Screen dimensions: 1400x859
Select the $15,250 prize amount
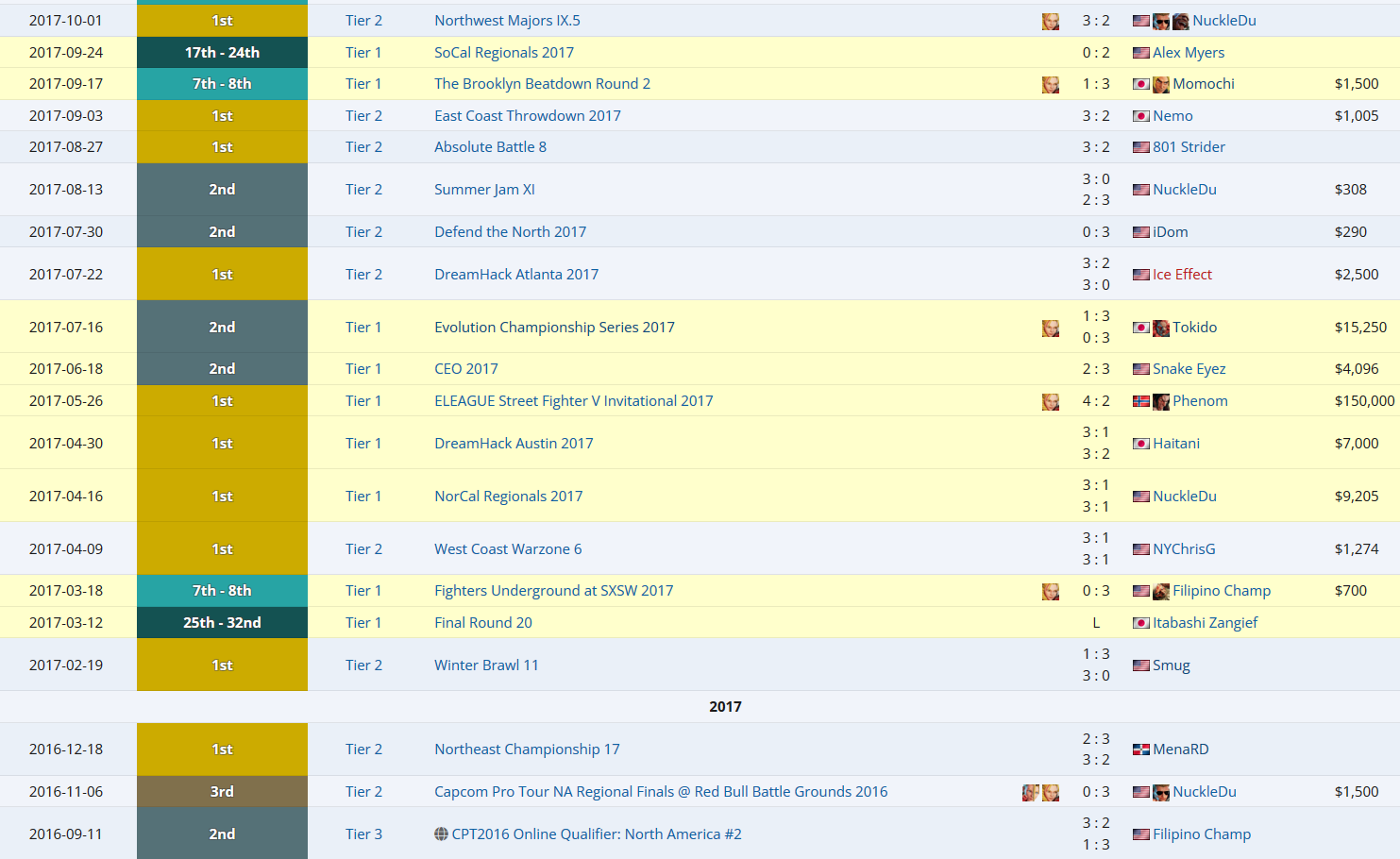pos(1360,328)
